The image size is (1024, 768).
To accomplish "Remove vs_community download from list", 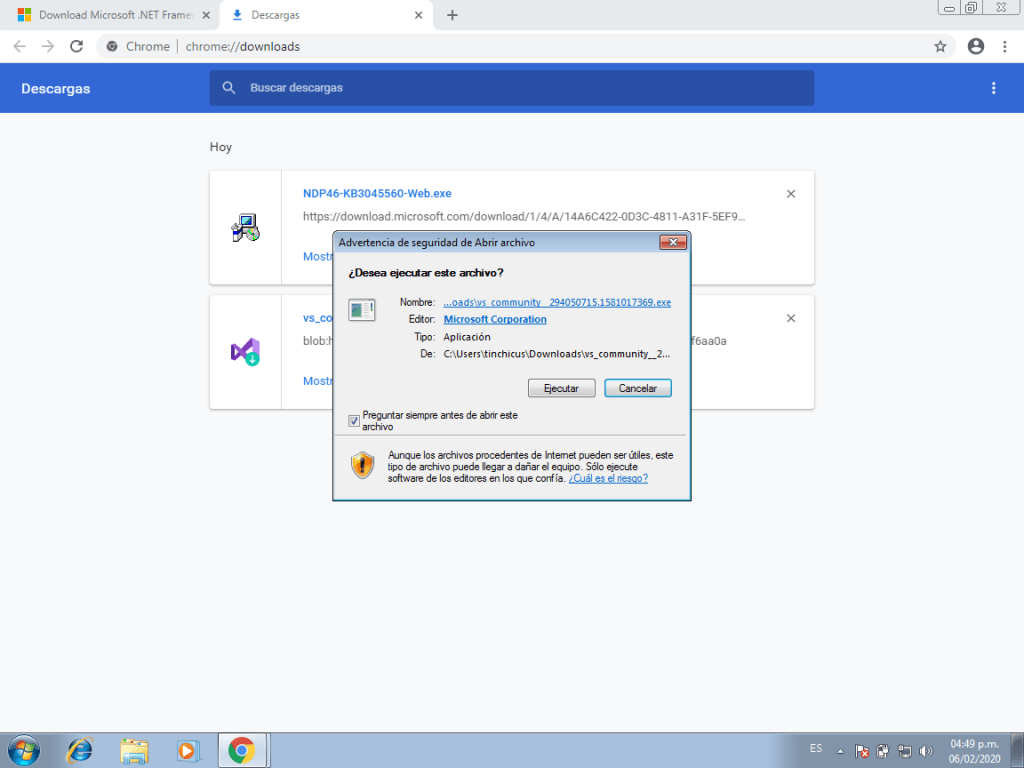I will tap(791, 318).
